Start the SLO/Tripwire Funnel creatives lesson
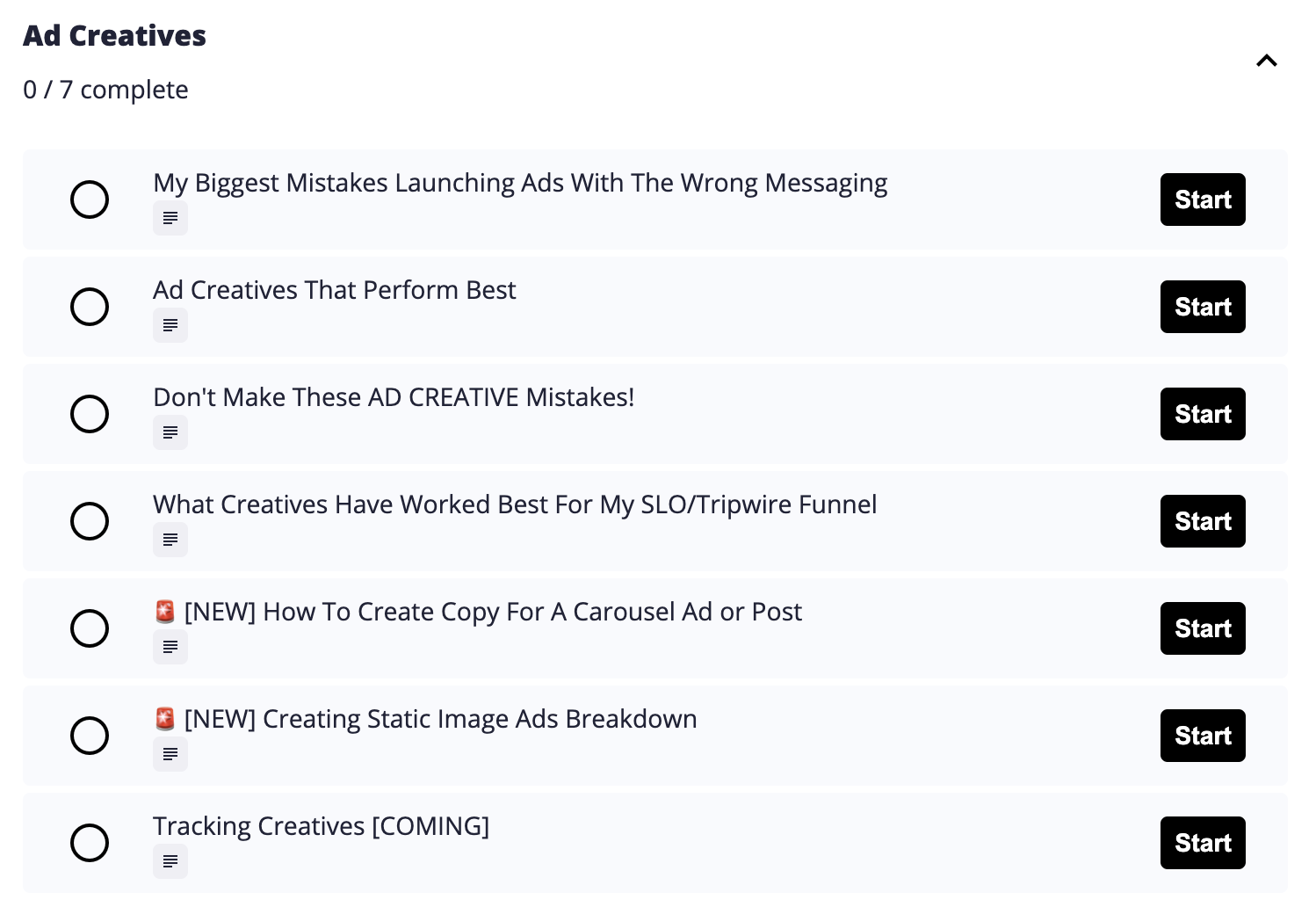This screenshot has height=907, width=1316. [x=1202, y=521]
